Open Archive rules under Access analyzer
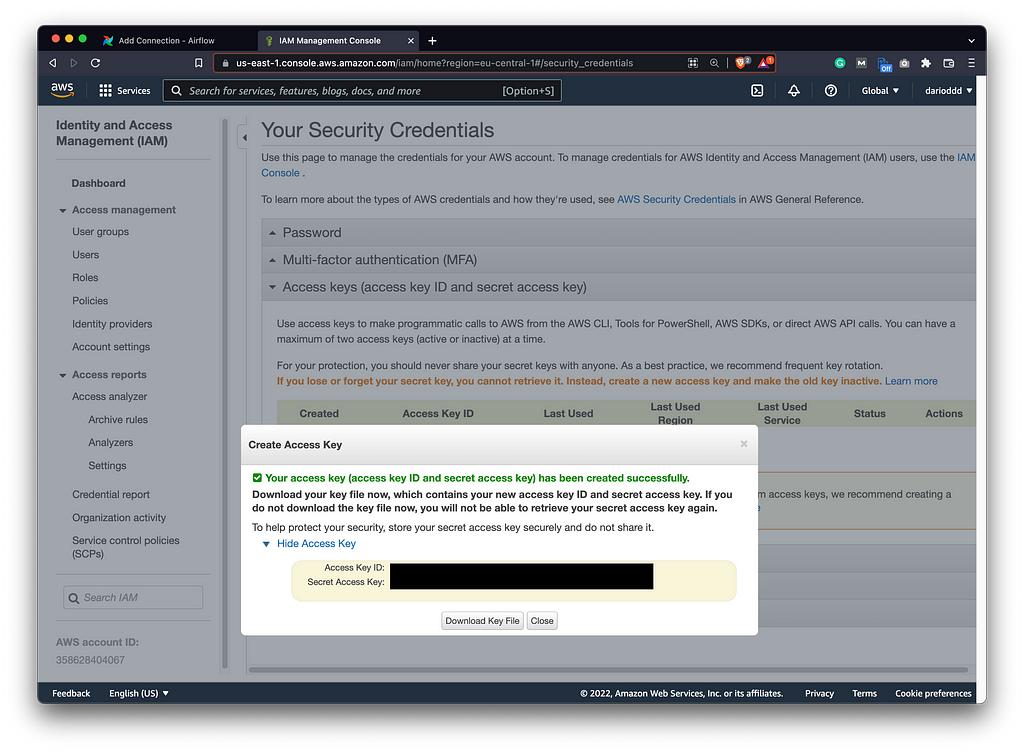Viewport: 1024px width, 753px height. tap(118, 419)
